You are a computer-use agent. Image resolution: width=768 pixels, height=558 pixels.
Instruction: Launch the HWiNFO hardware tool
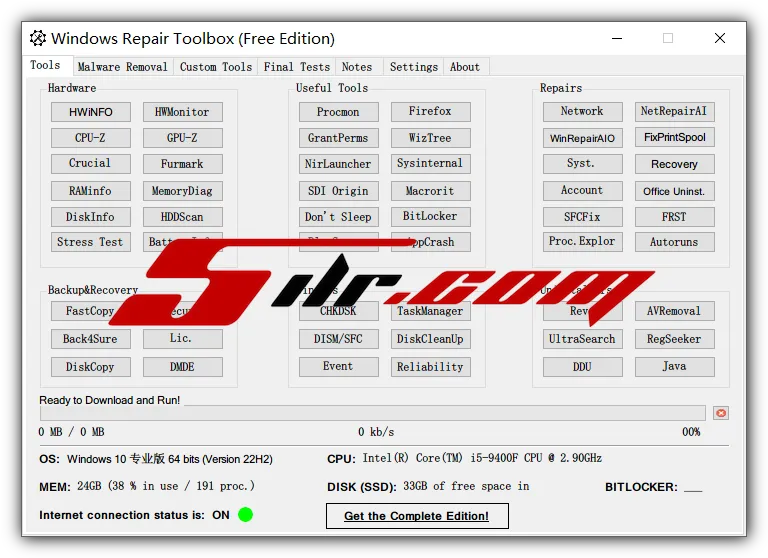pos(90,112)
